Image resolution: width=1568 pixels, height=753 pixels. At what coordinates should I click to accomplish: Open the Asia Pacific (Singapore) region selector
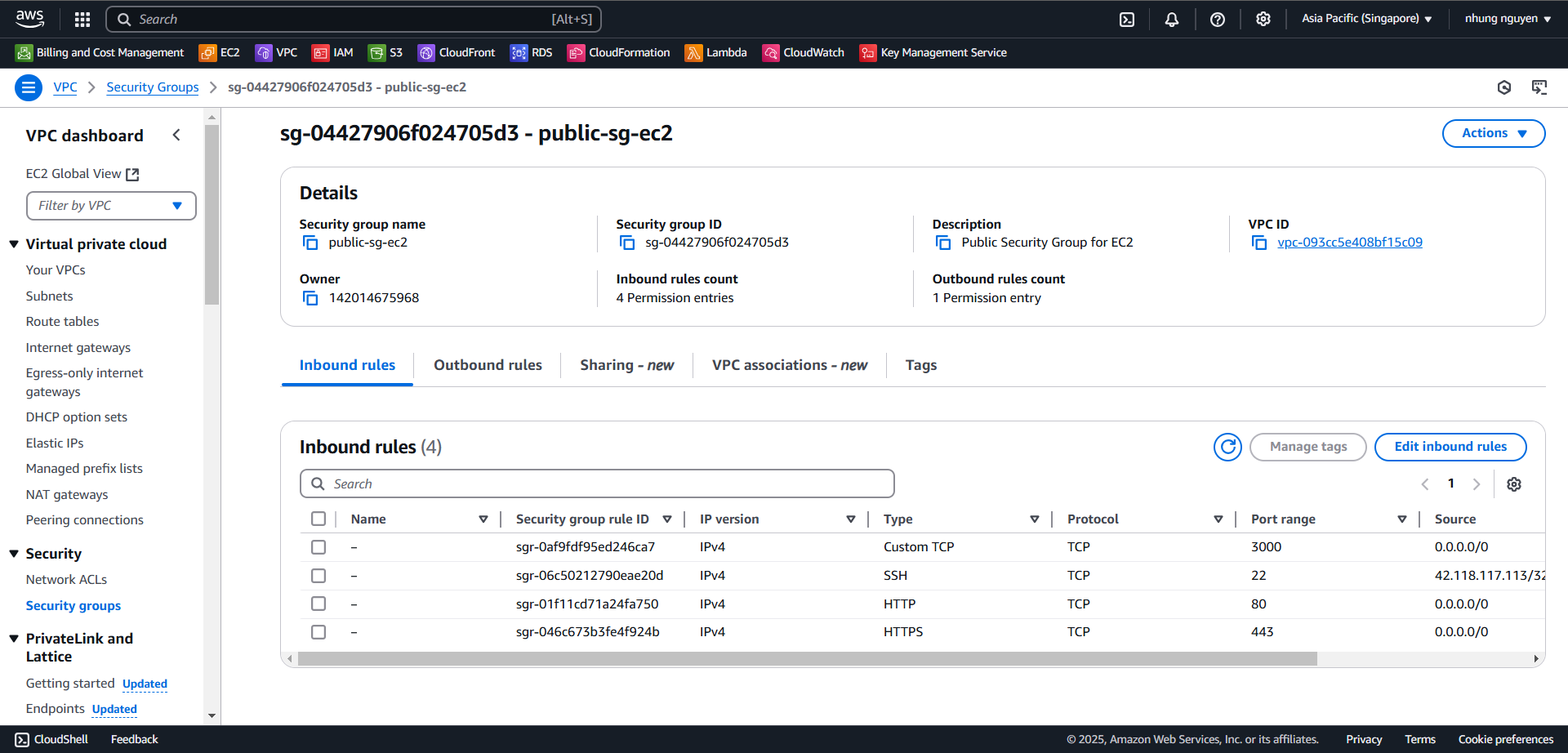point(1366,18)
